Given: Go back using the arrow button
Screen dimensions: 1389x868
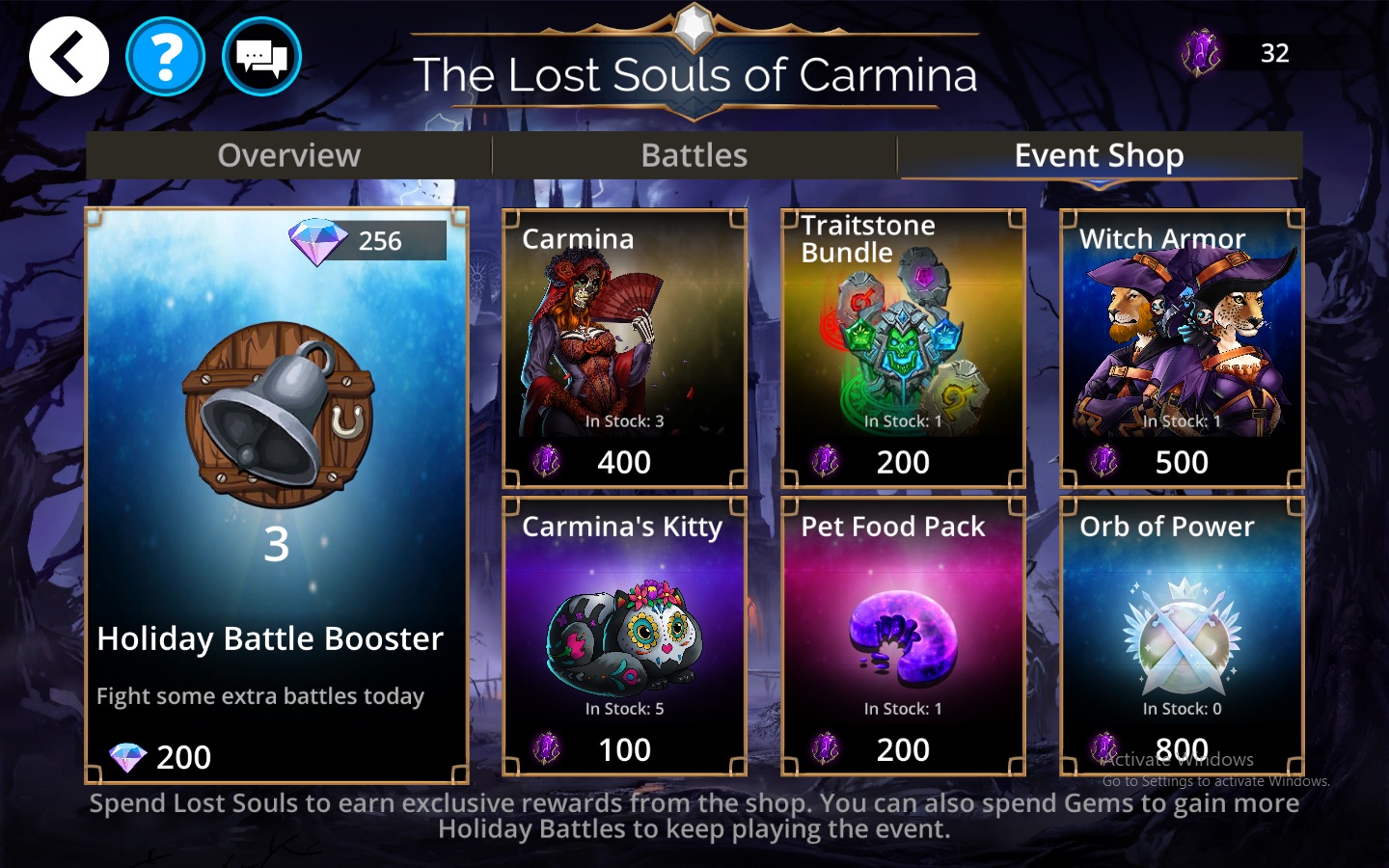Looking at the screenshot, I should pyautogui.click(x=68, y=57).
